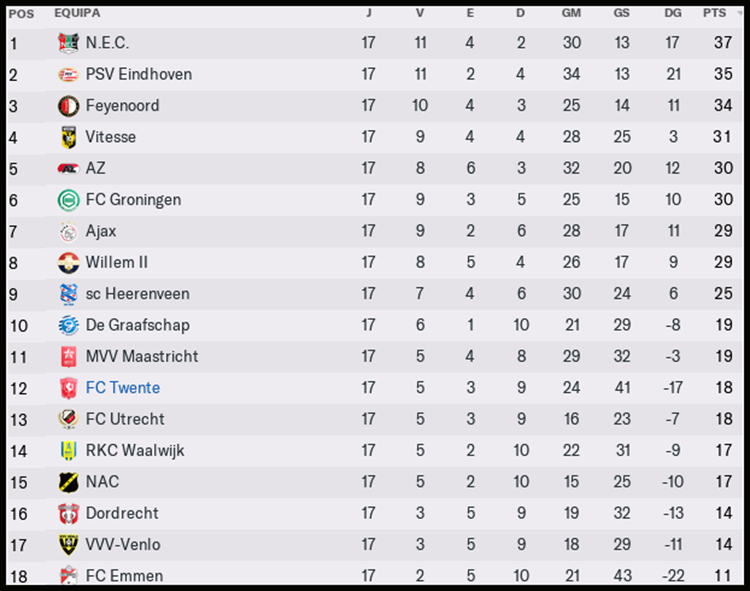The image size is (750, 591).
Task: Open the FC Utrecht team name
Action: 125,419
